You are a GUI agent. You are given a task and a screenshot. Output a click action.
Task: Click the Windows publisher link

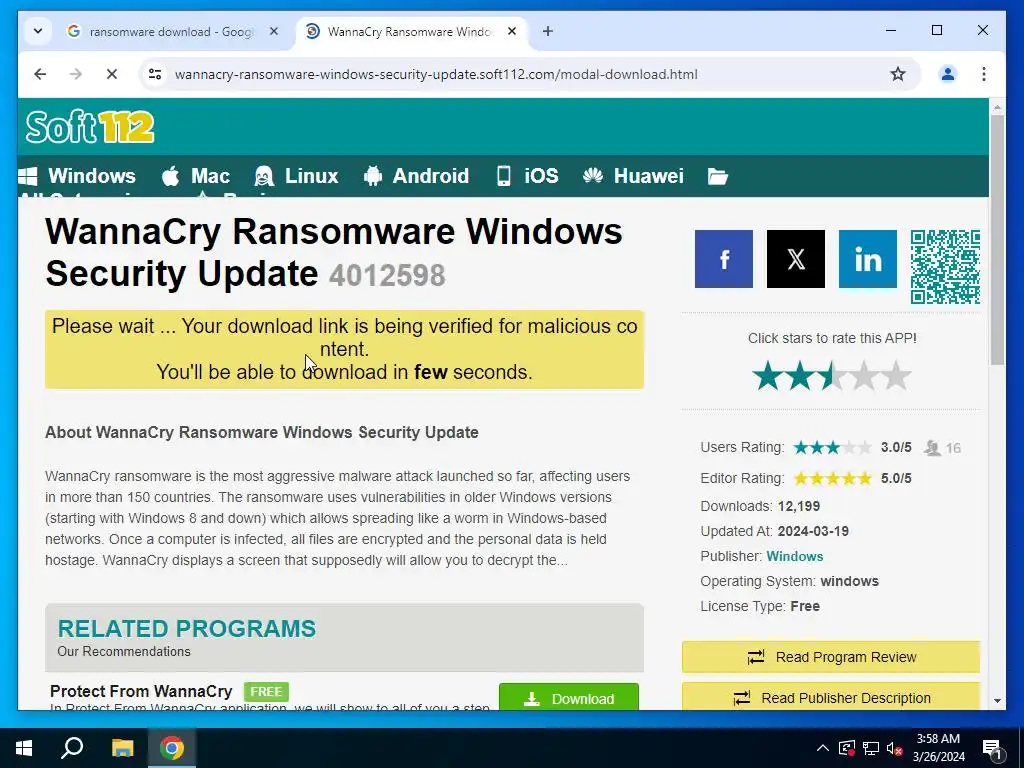pyautogui.click(x=794, y=556)
